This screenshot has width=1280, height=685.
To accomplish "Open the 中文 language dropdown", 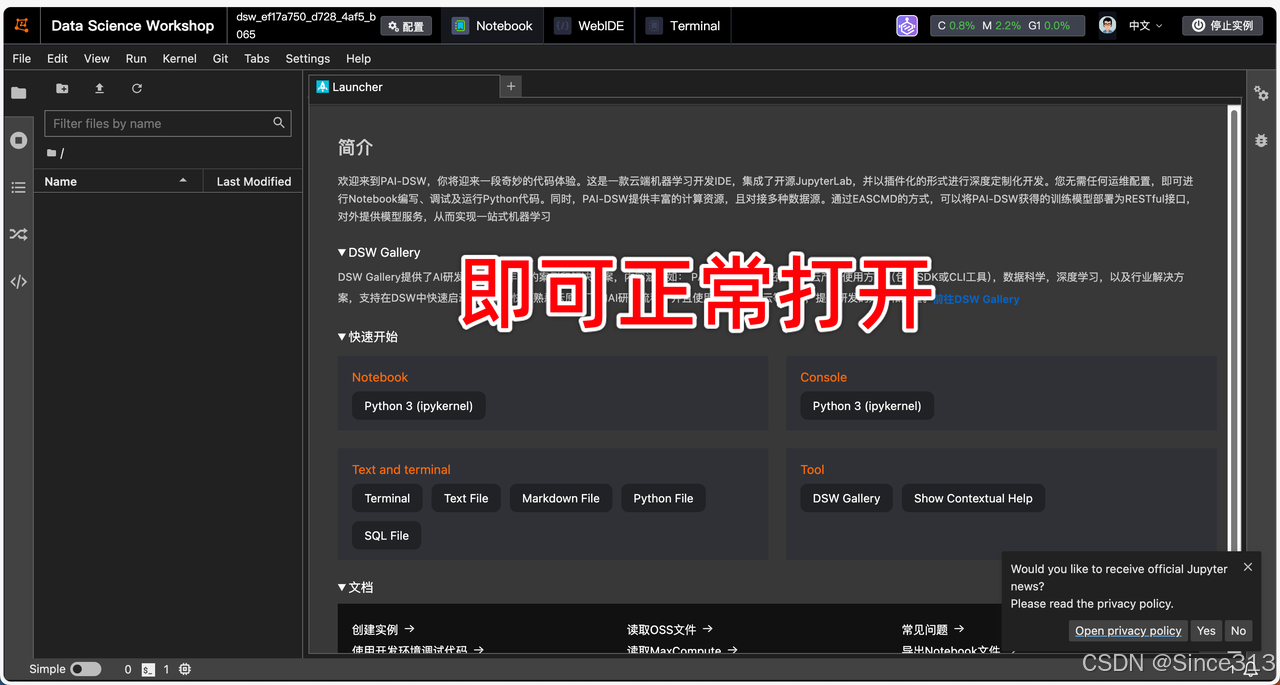I will pos(1146,26).
